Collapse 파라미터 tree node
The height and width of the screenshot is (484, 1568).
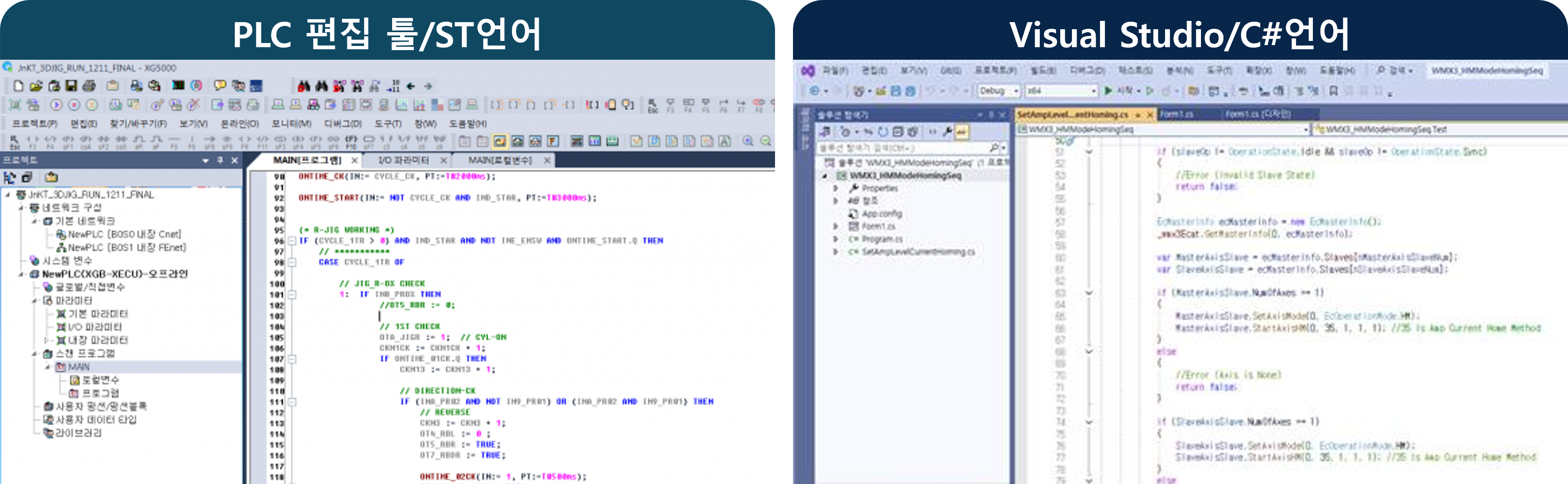pyautogui.click(x=35, y=300)
